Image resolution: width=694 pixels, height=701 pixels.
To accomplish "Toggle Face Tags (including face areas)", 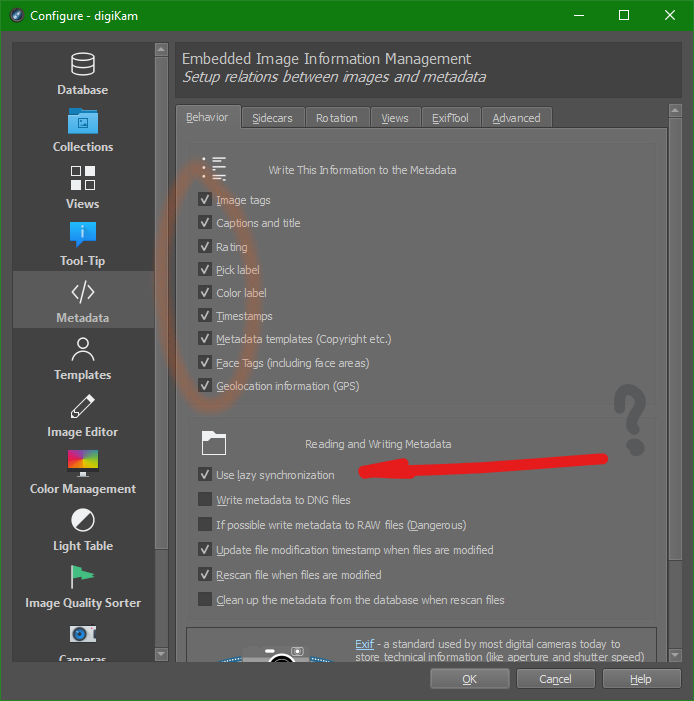I will point(205,363).
